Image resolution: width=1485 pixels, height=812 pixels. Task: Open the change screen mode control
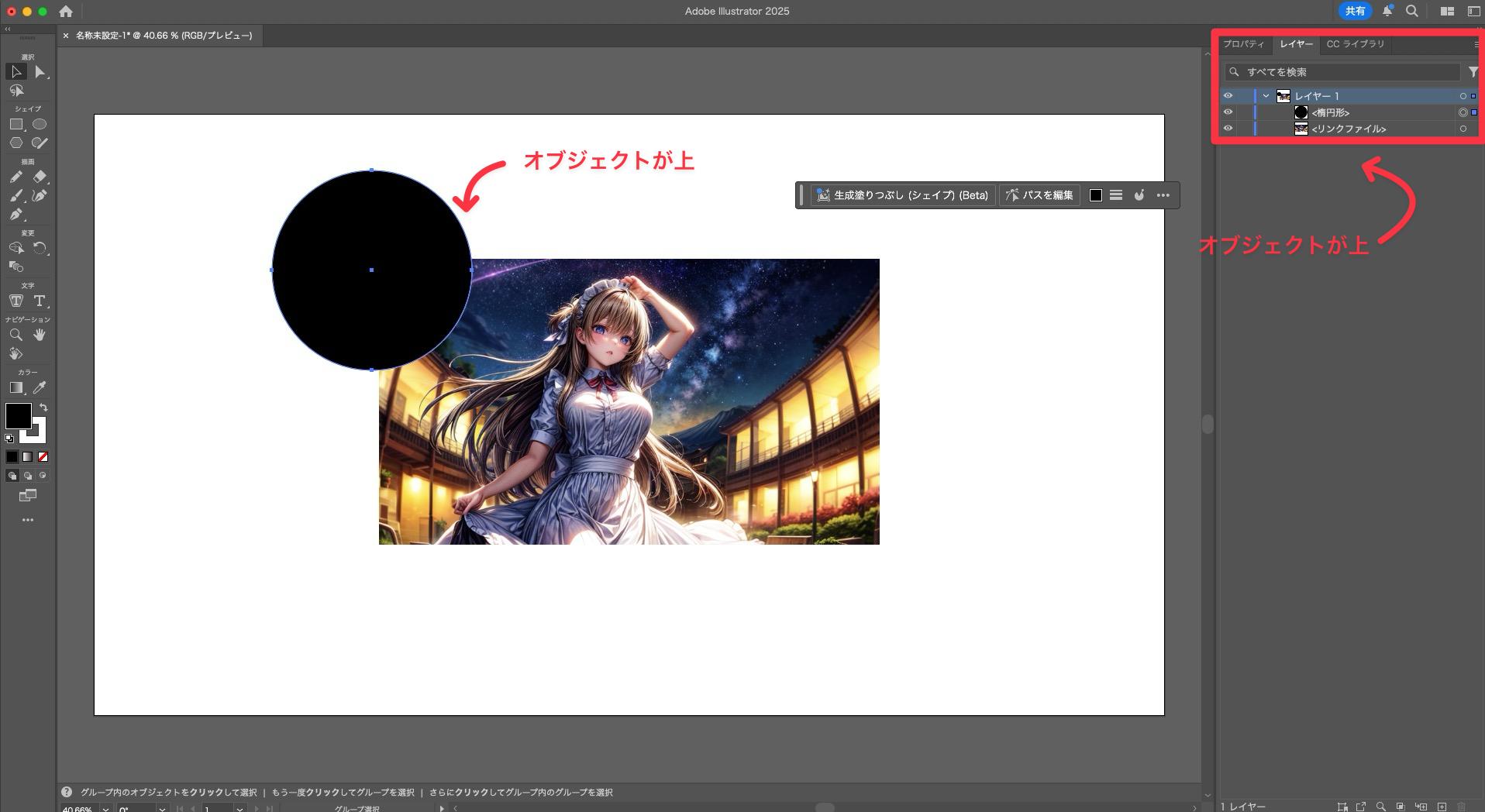28,495
